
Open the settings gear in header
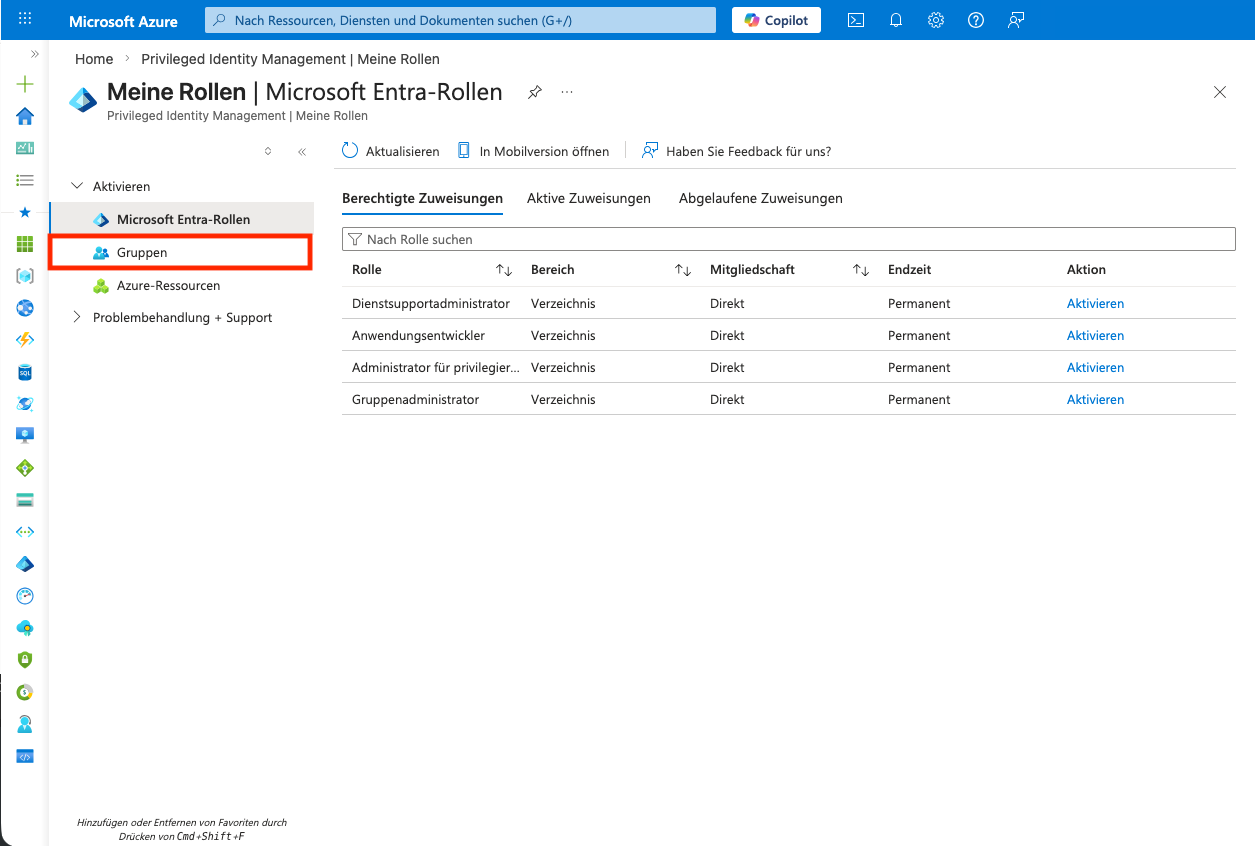[x=936, y=20]
